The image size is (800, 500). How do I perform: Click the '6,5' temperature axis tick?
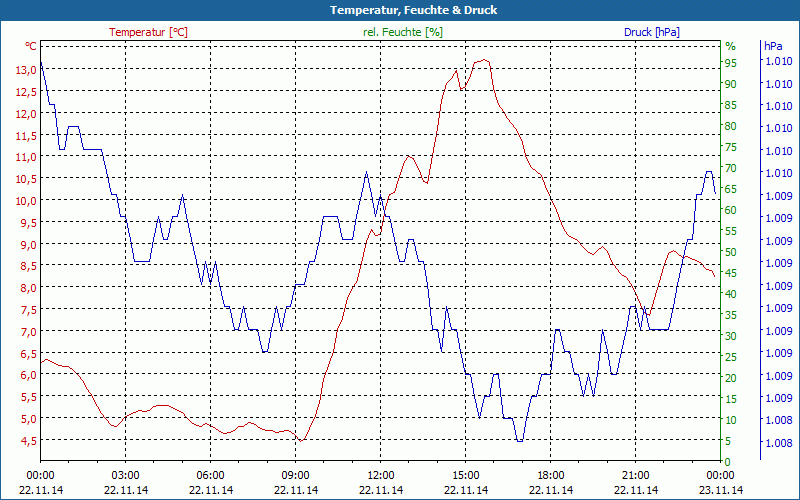point(29,353)
